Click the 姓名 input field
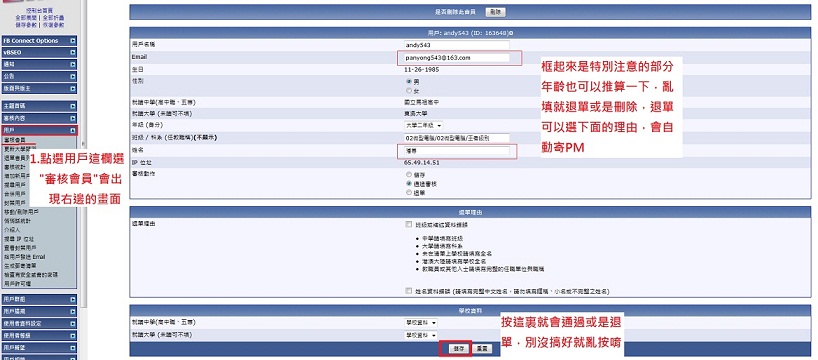The height and width of the screenshot is (360, 818). click(x=457, y=151)
